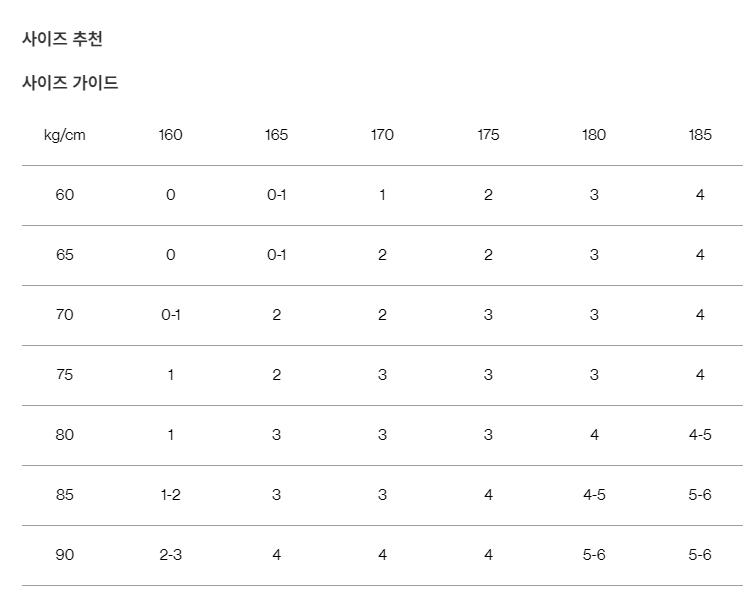Screen dimensions: 749x596
Task: Click the 160 cm column header
Action: tap(171, 135)
